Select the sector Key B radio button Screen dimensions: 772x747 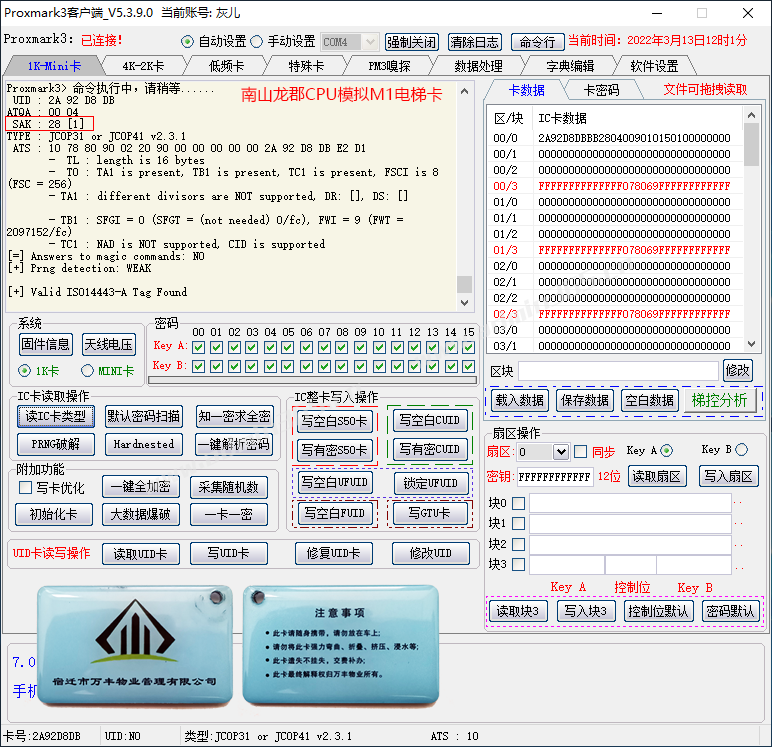pos(741,450)
